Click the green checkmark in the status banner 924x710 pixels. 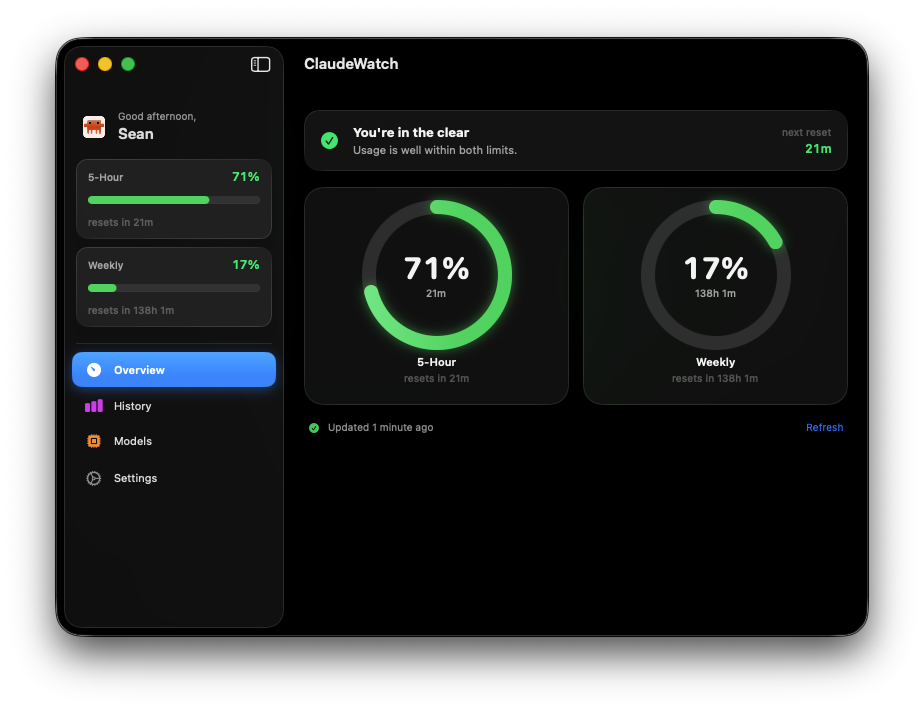coord(329,140)
